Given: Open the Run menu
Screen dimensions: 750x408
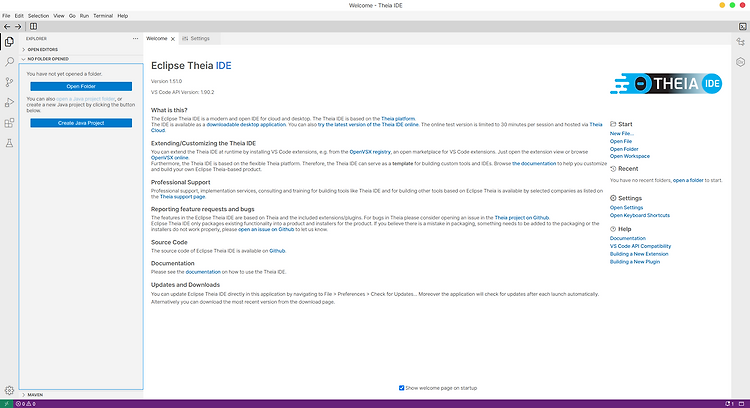Looking at the screenshot, I should (x=84, y=16).
